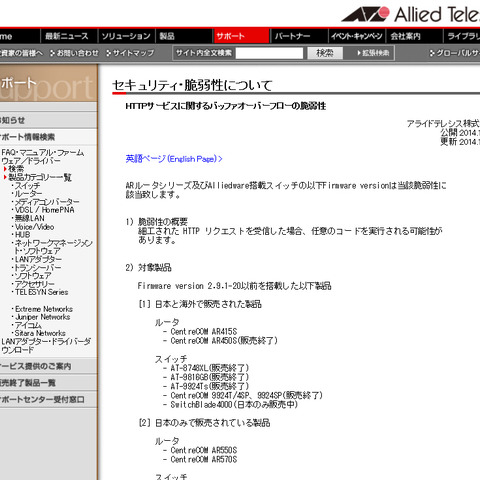Open LANアダプター・ドライバーダウンロード link
Image resolution: width=480 pixels, height=480 pixels.
tap(46, 346)
